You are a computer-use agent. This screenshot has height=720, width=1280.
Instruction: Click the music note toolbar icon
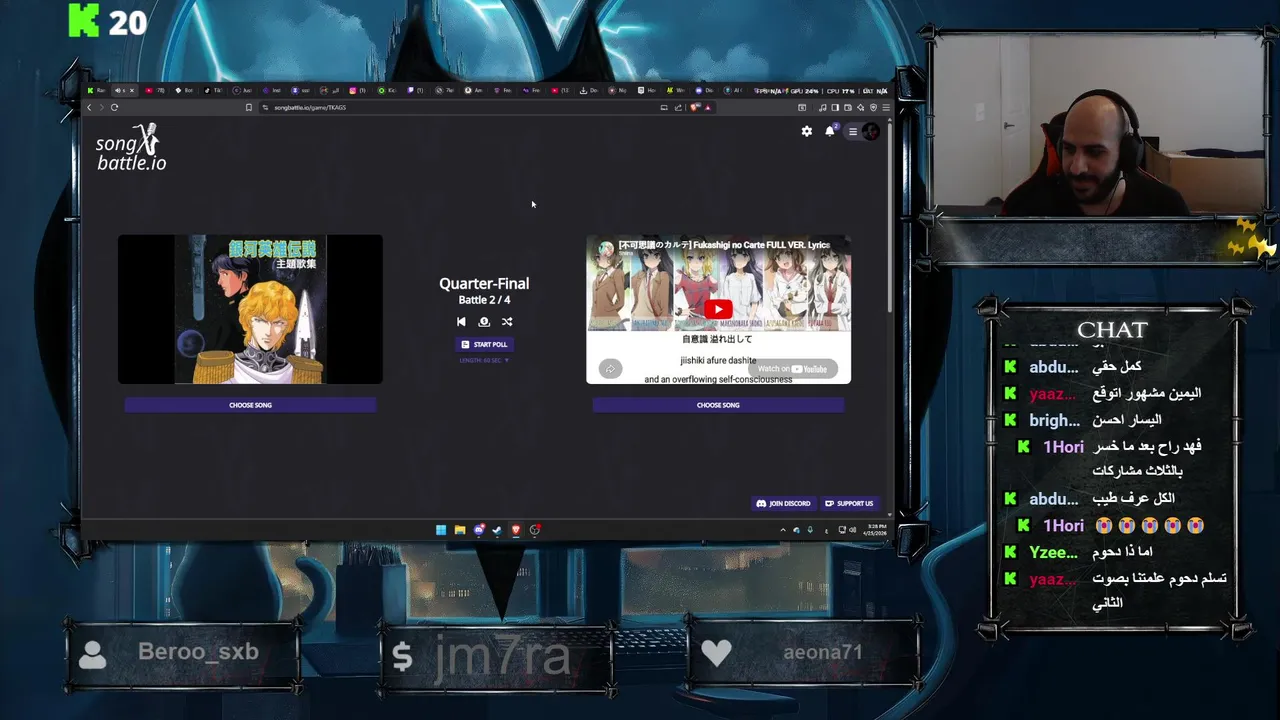(823, 107)
